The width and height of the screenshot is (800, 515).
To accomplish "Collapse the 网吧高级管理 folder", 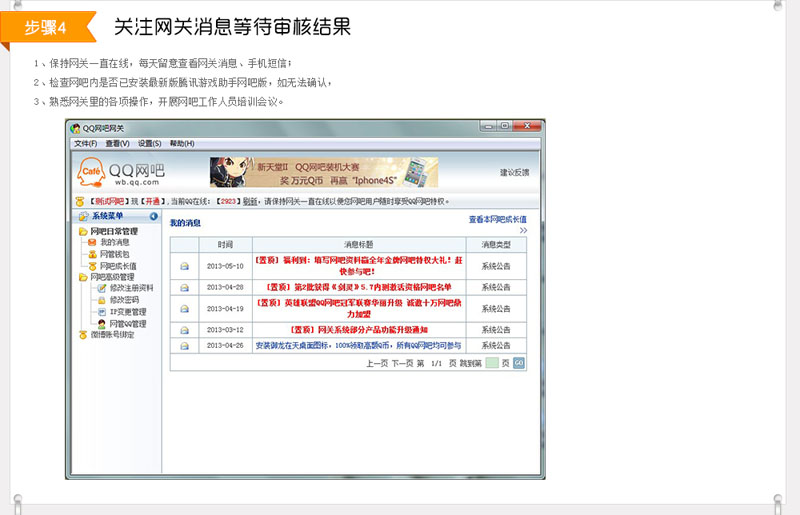I will pyautogui.click(x=83, y=277).
